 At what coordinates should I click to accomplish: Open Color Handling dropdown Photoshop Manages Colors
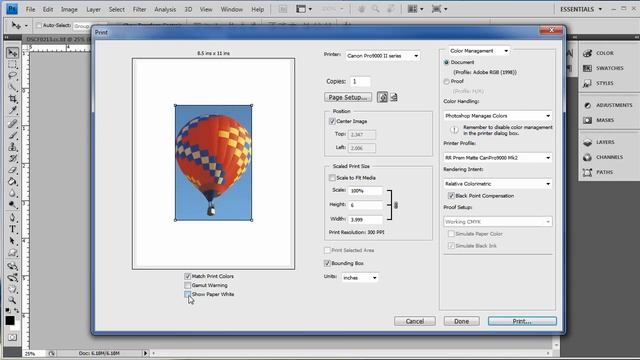(x=498, y=116)
